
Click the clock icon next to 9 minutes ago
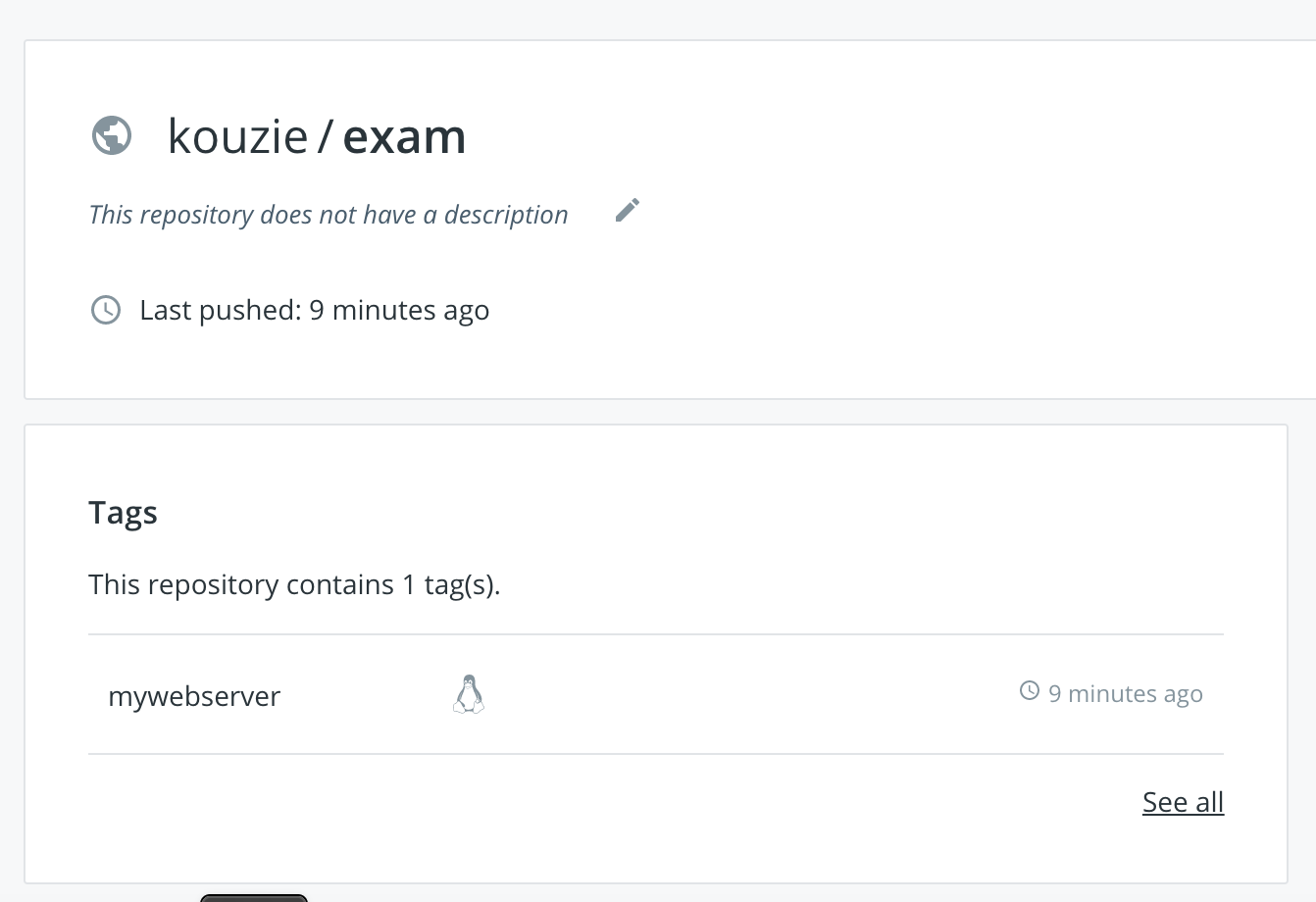coord(1029,690)
